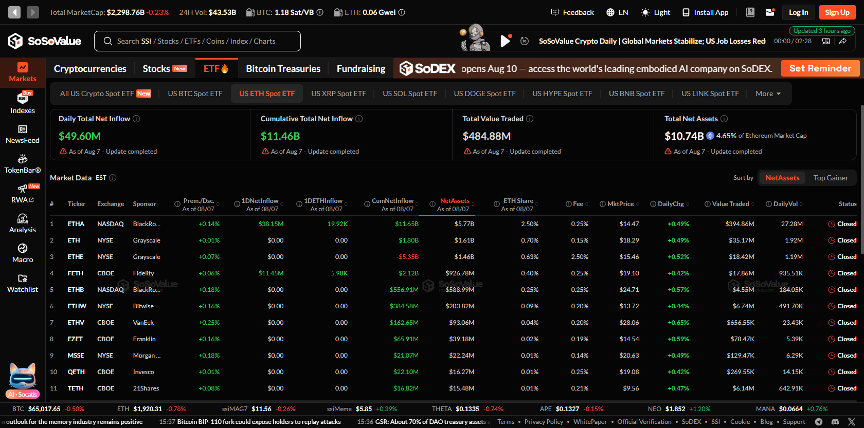Open the inbox notifications icon
The width and height of the screenshot is (864, 428).
(x=770, y=12)
